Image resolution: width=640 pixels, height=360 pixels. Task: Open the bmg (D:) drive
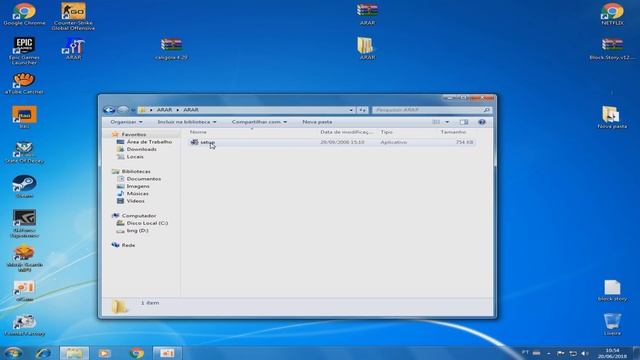pyautogui.click(x=137, y=230)
